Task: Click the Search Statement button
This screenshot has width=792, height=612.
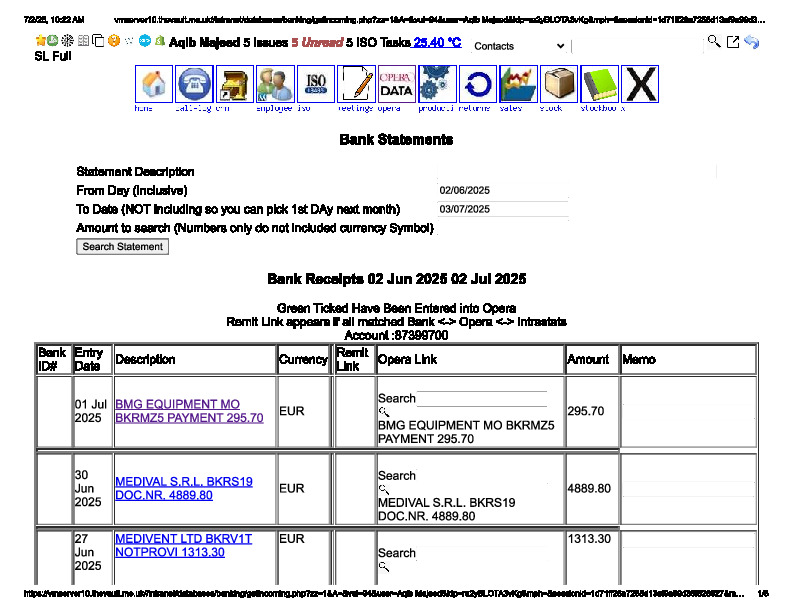Action: pos(122,247)
